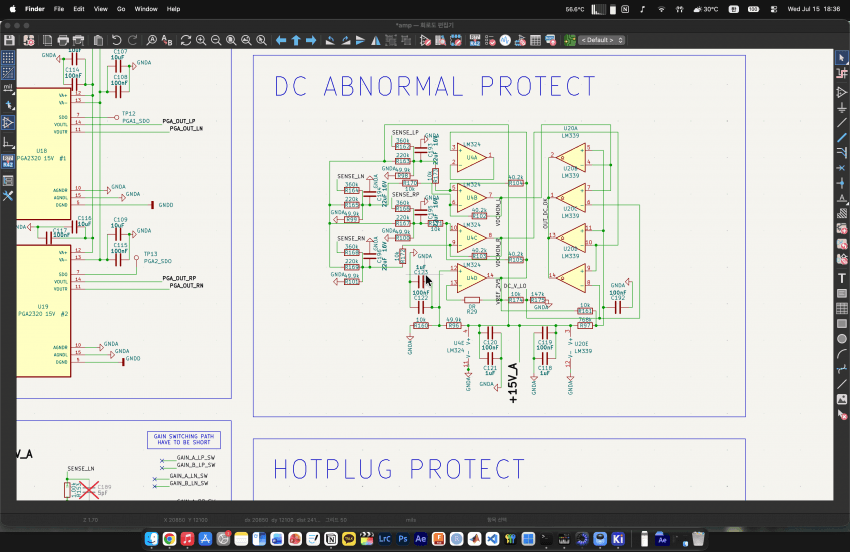Toggle wire line drawing mode
This screenshot has height=552, width=850.
tap(8, 143)
